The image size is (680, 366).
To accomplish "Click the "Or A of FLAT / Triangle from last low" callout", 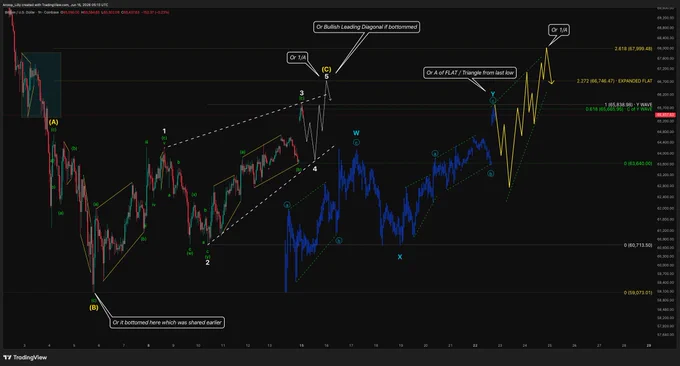I will pyautogui.click(x=470, y=72).
